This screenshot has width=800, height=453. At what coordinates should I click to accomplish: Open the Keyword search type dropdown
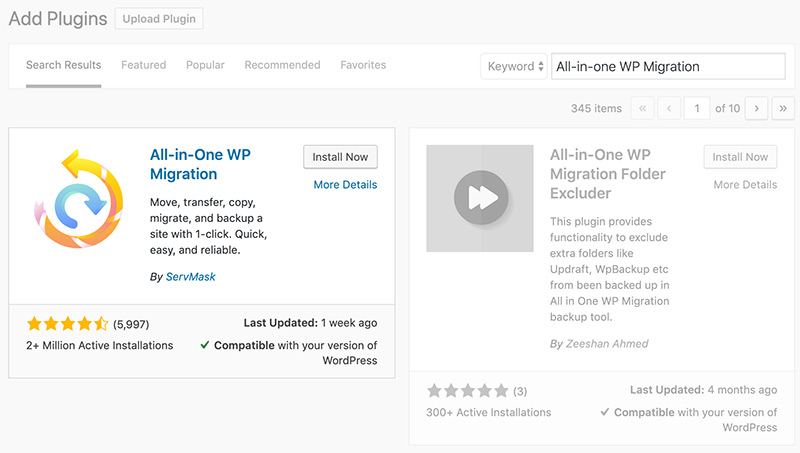coord(514,66)
